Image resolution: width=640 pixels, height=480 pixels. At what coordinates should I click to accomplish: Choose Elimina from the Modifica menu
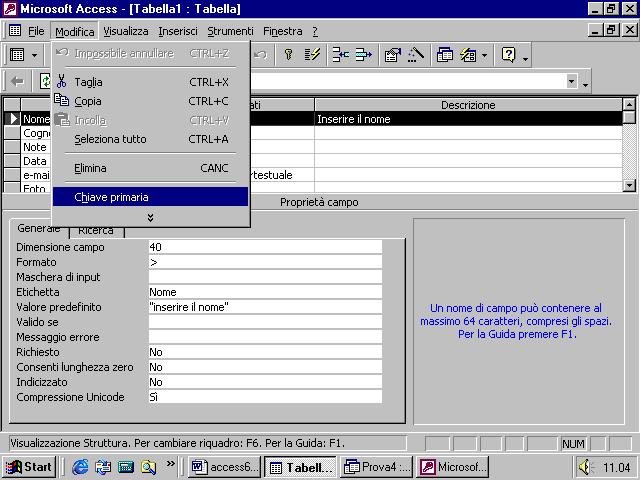click(151, 168)
